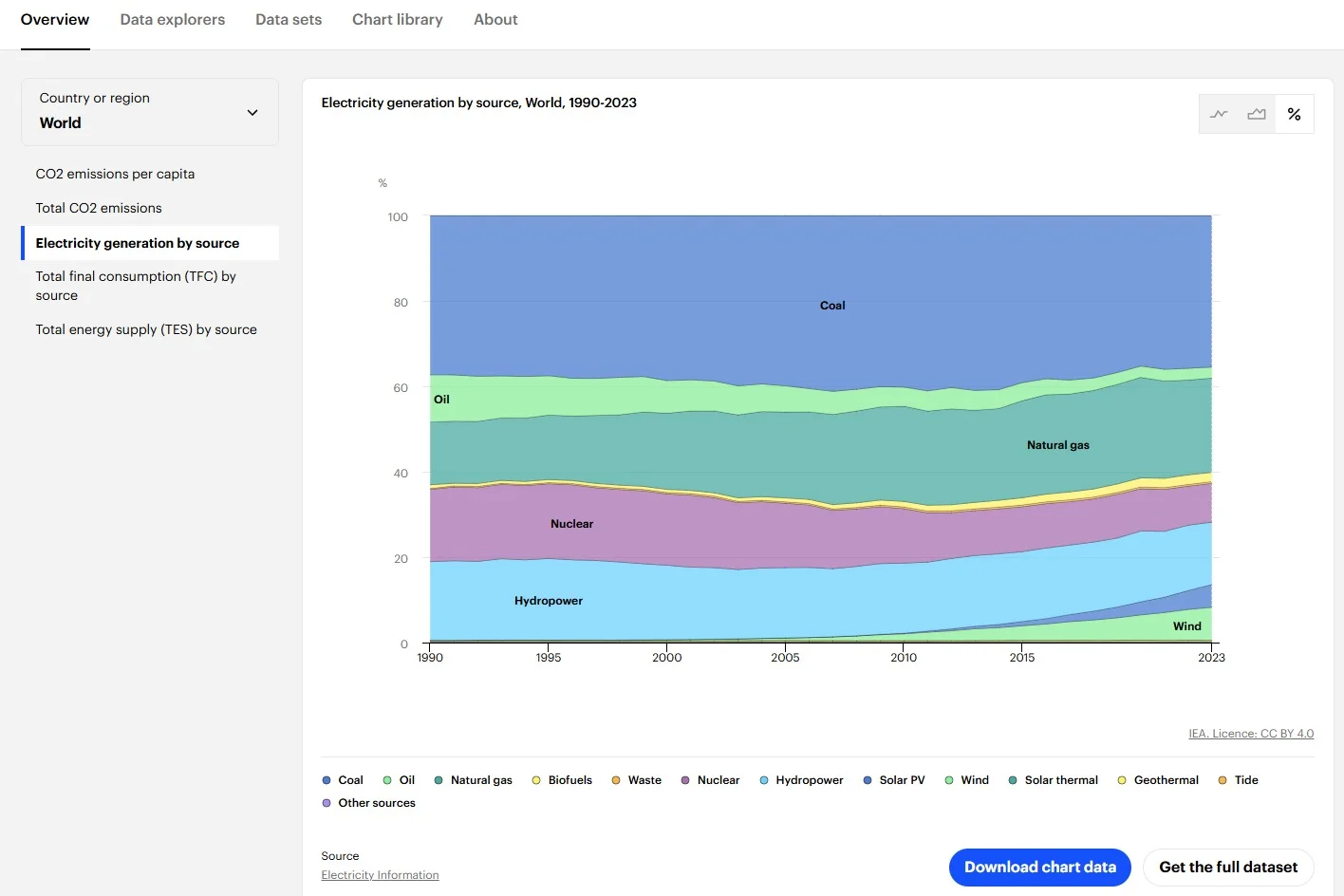Toggle Natural gas legend entry

pyautogui.click(x=473, y=780)
